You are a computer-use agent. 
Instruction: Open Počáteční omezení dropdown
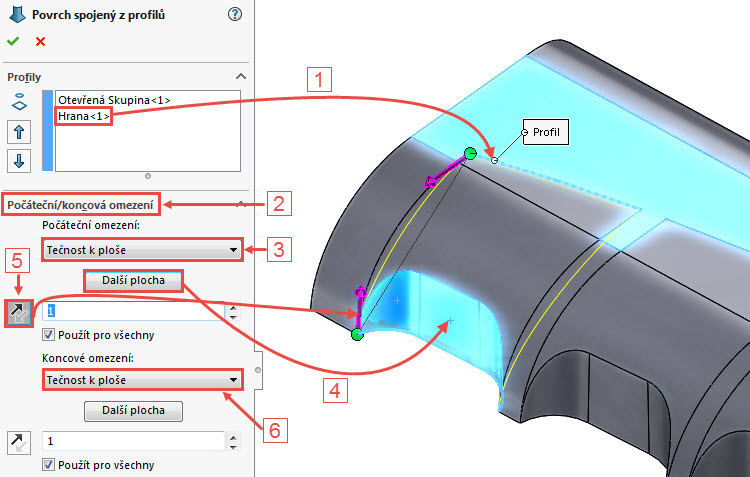coord(143,250)
